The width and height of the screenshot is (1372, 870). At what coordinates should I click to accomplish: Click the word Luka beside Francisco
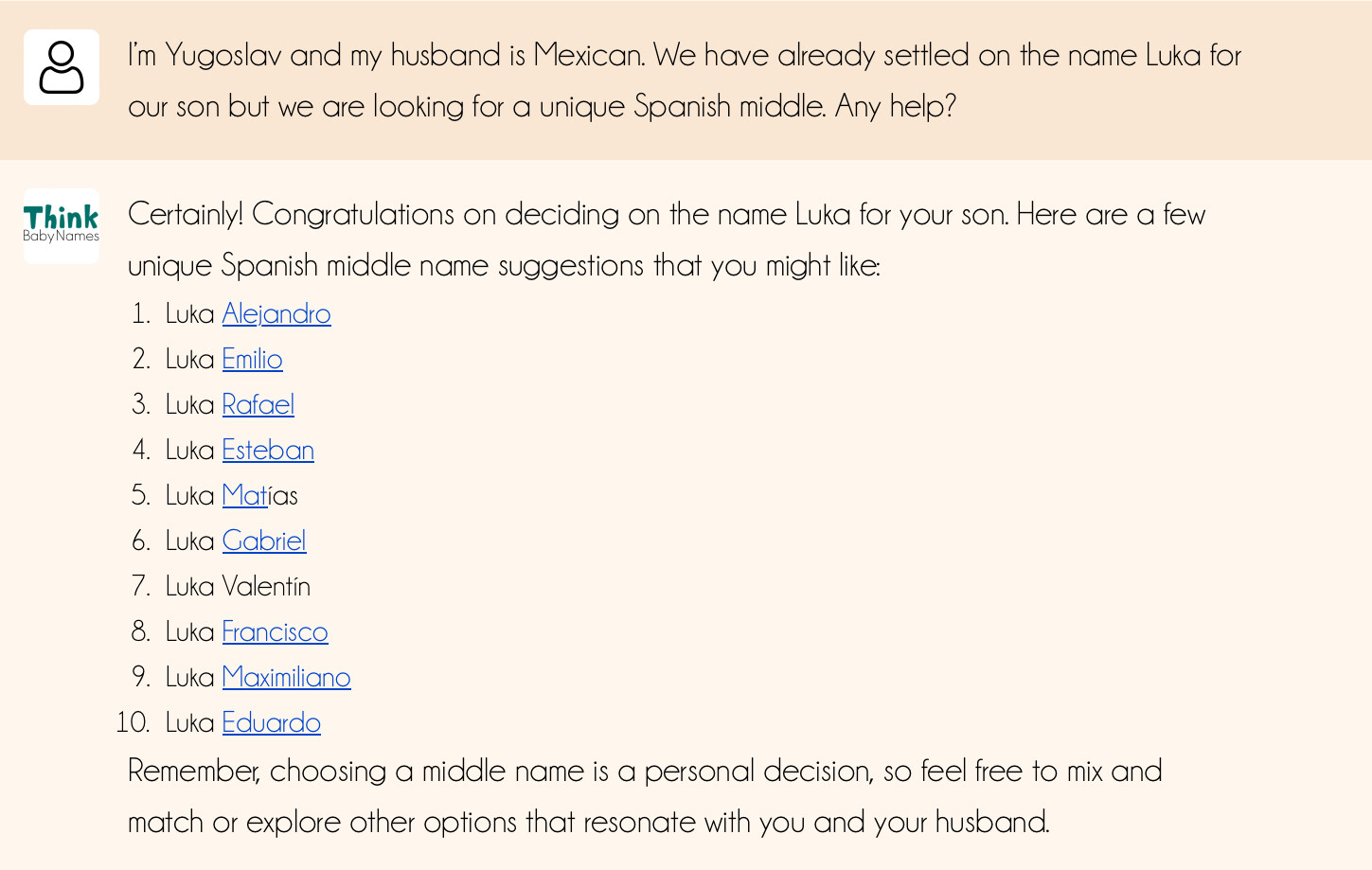189,632
